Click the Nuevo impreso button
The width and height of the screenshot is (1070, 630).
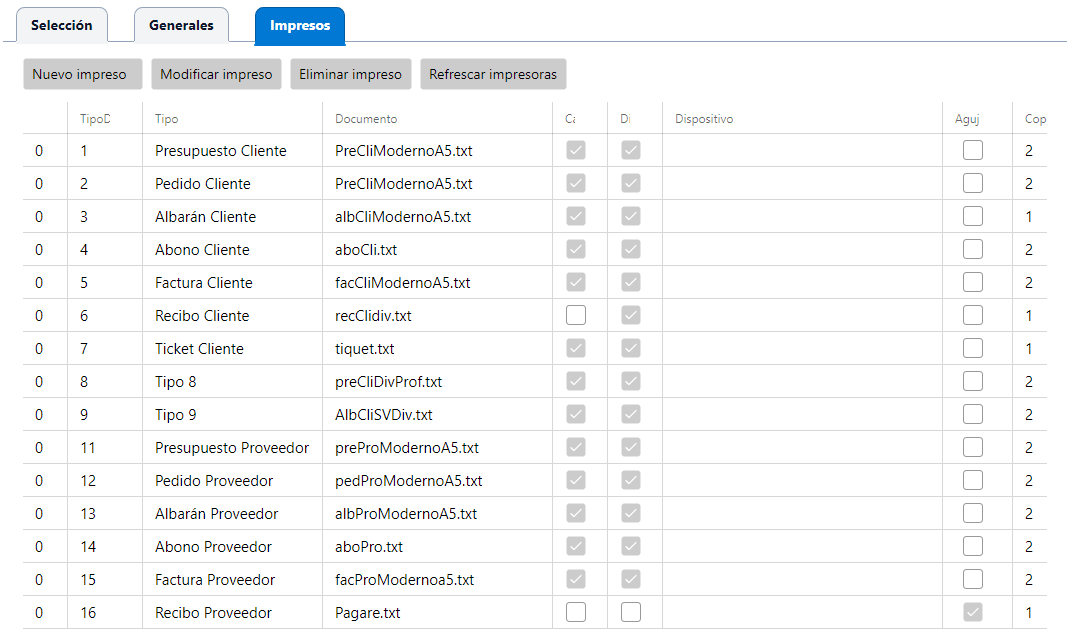click(x=83, y=74)
